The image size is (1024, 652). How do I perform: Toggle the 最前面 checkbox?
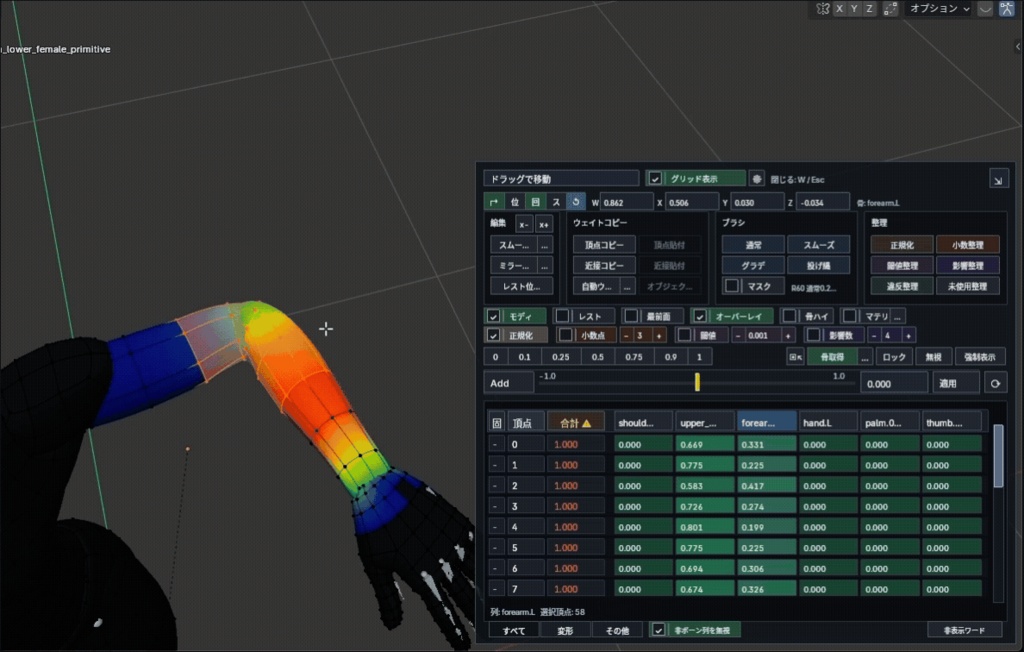pos(631,316)
